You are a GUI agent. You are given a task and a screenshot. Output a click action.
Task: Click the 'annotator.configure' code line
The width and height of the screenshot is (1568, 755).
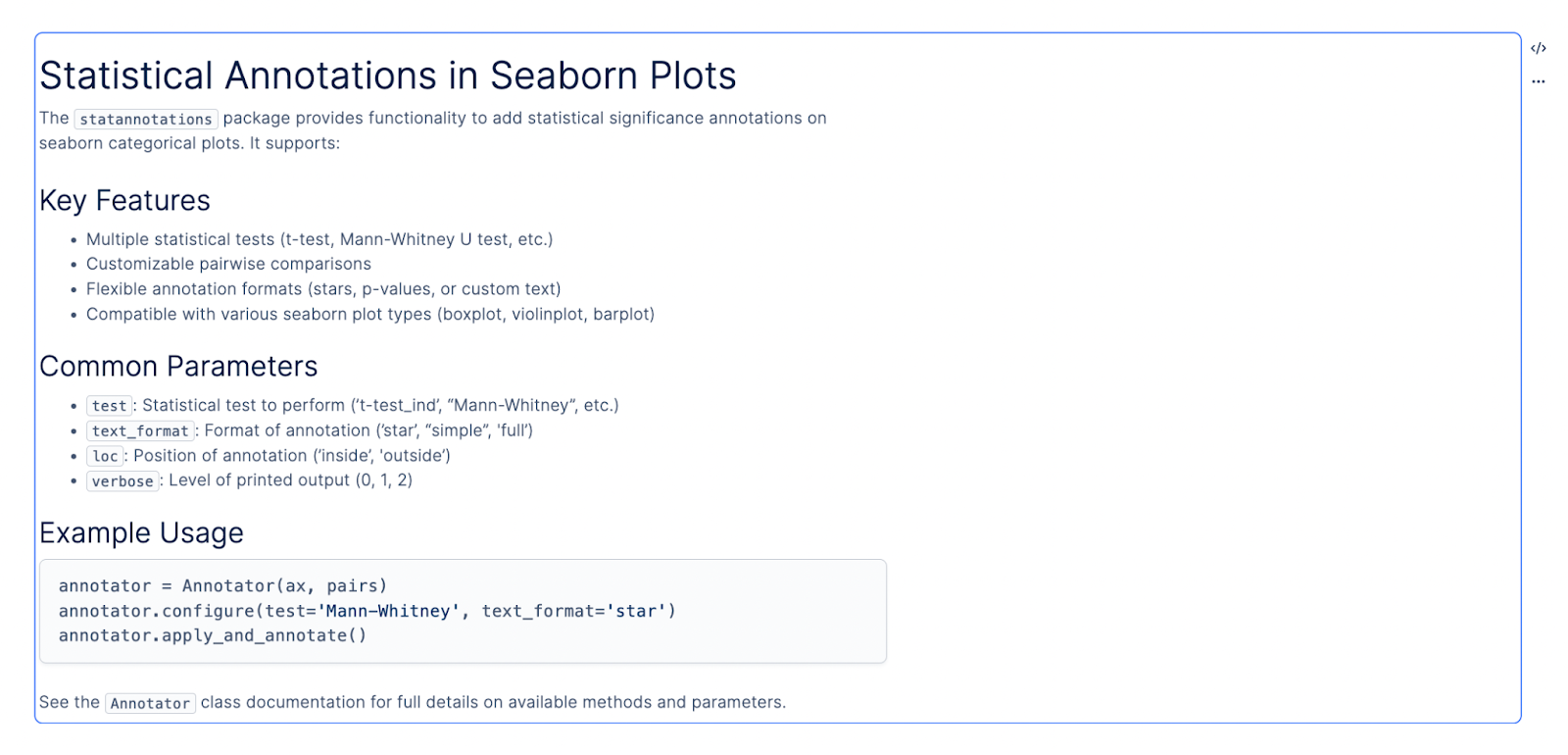(367, 611)
